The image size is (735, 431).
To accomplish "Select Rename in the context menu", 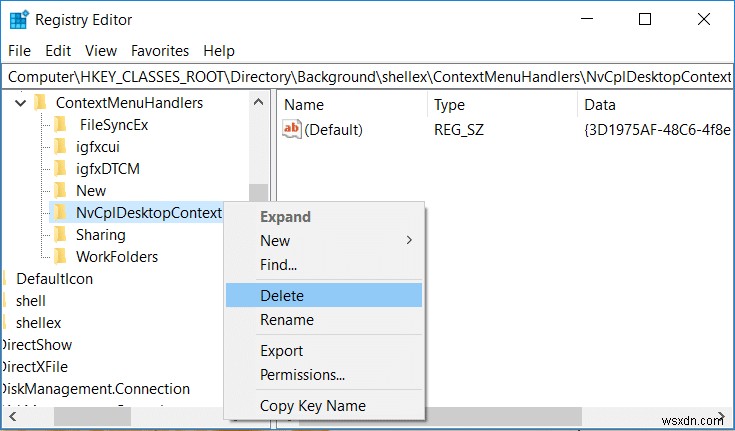I will click(x=287, y=320).
